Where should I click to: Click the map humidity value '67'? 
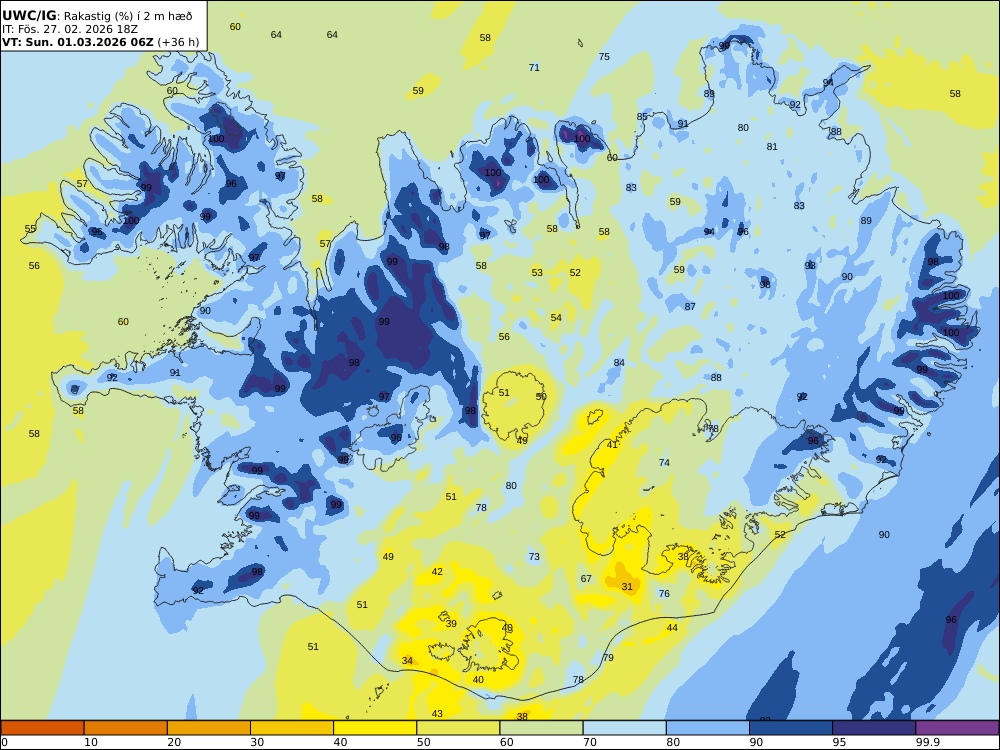point(586,579)
